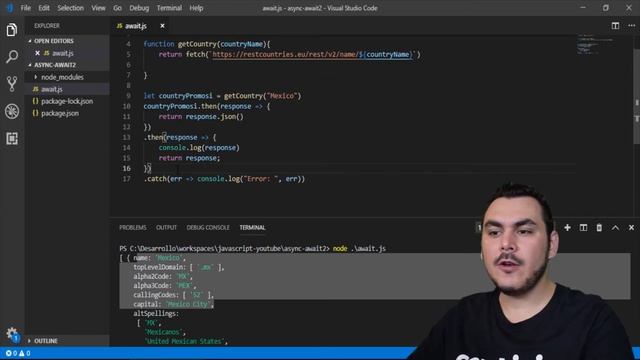Open the Explorer view in activity bar
This screenshot has width=640, height=360.
coord(12,30)
